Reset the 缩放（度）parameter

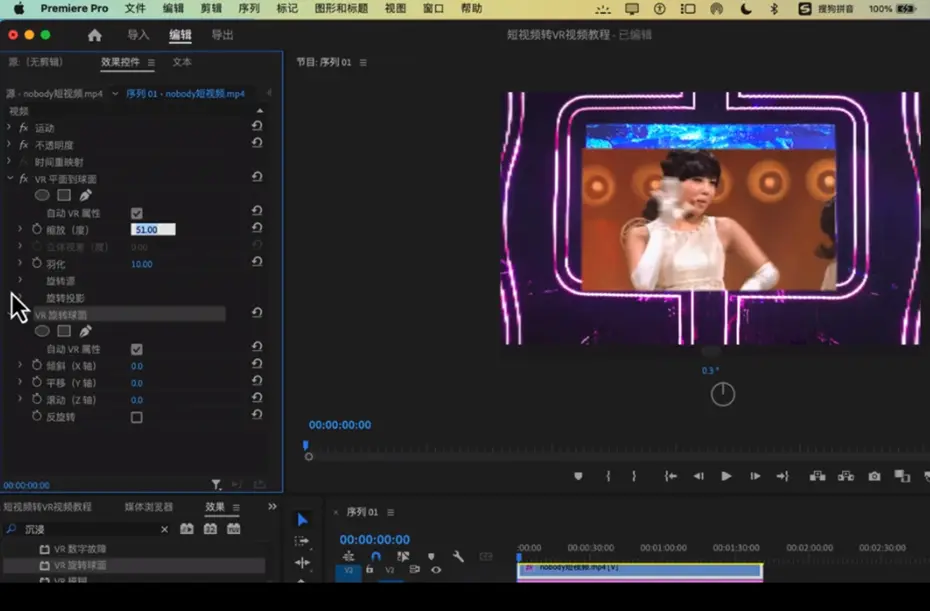click(x=257, y=228)
